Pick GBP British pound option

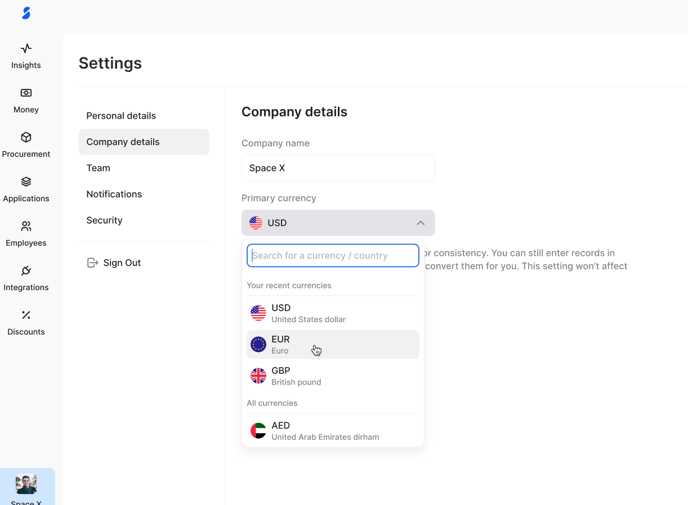tap(332, 375)
